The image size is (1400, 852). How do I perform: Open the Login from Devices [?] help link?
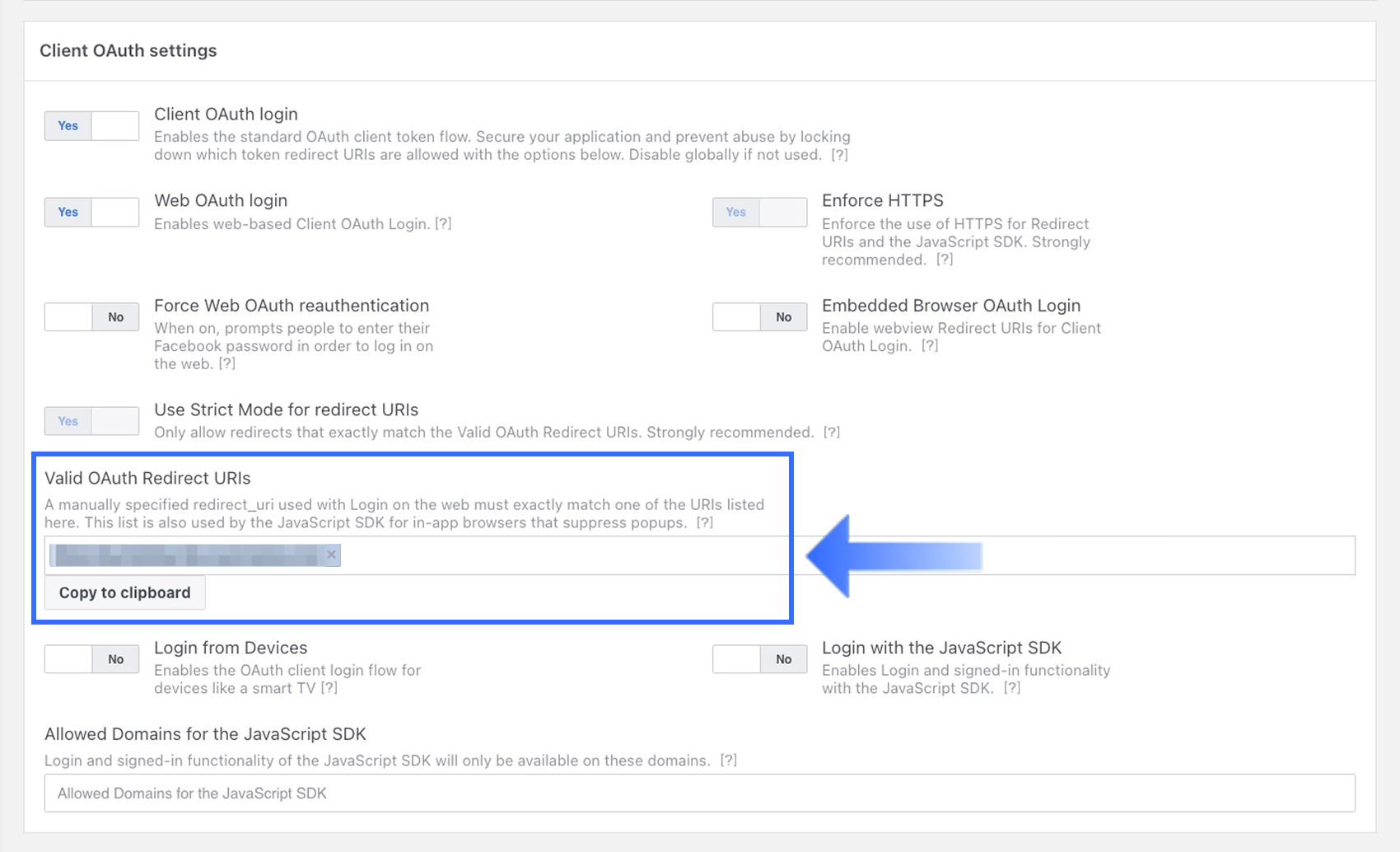[x=329, y=688]
